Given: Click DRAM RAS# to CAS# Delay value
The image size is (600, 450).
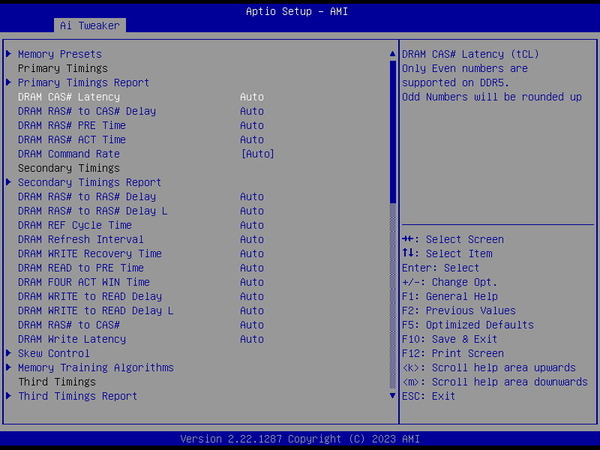Looking at the screenshot, I should [252, 111].
